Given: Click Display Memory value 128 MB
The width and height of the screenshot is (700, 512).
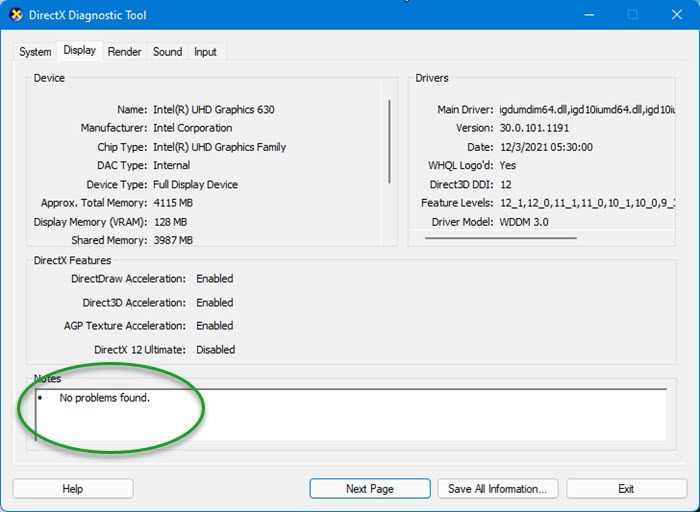Looking at the screenshot, I should click(170, 222).
